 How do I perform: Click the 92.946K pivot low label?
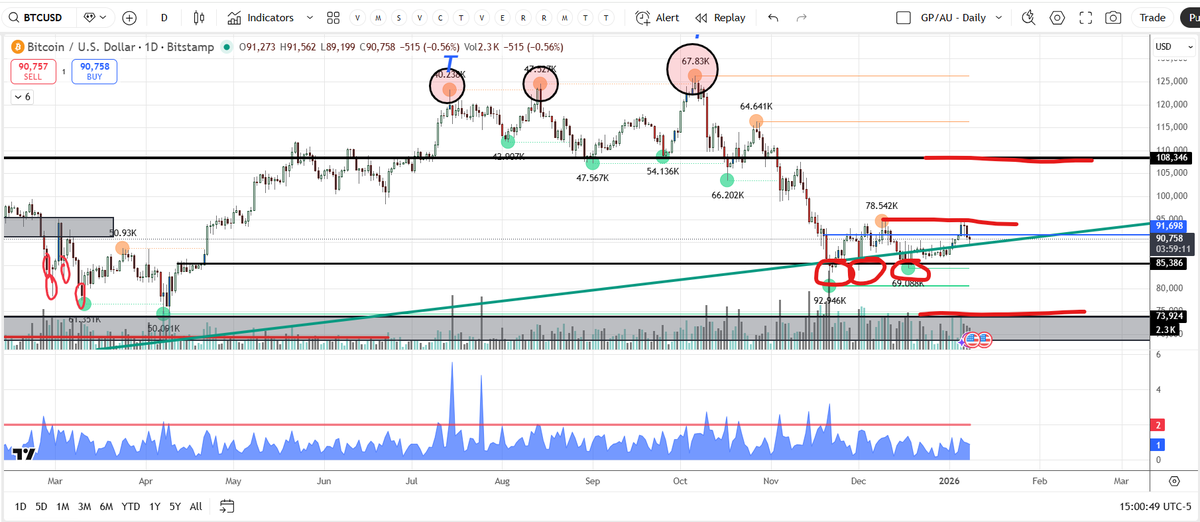coord(830,300)
